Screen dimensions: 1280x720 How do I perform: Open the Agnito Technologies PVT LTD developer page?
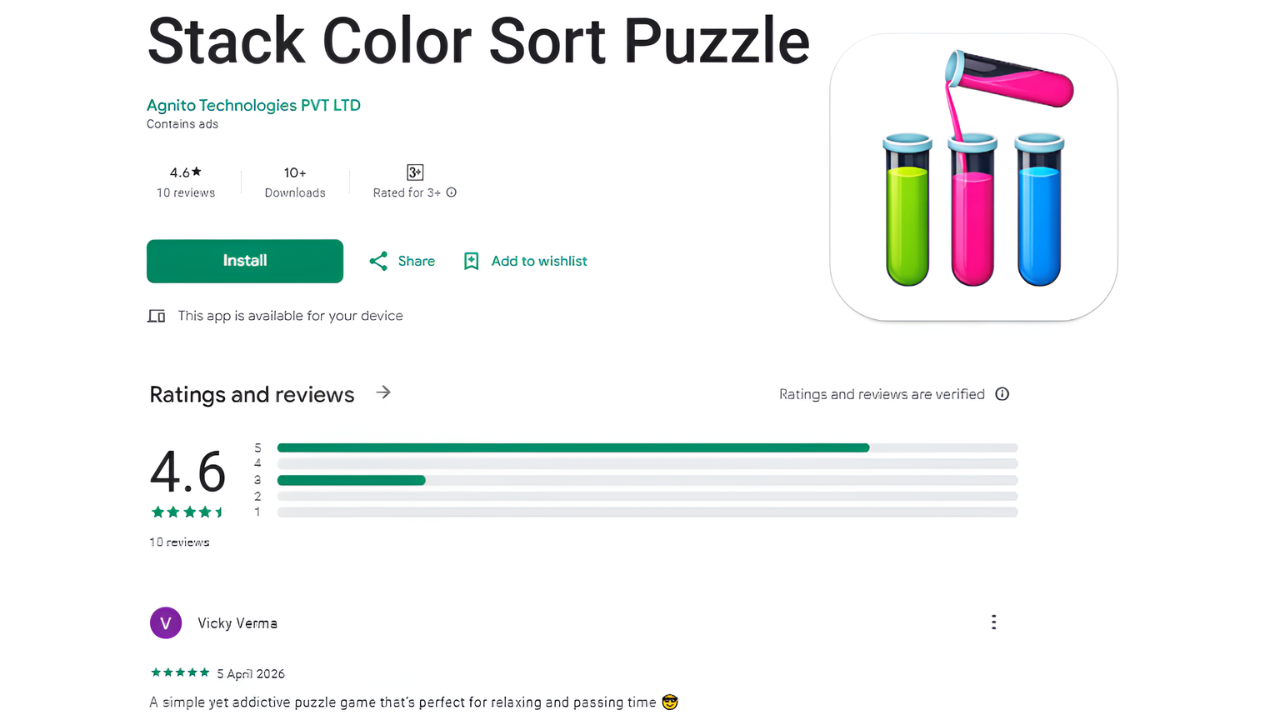click(x=253, y=105)
